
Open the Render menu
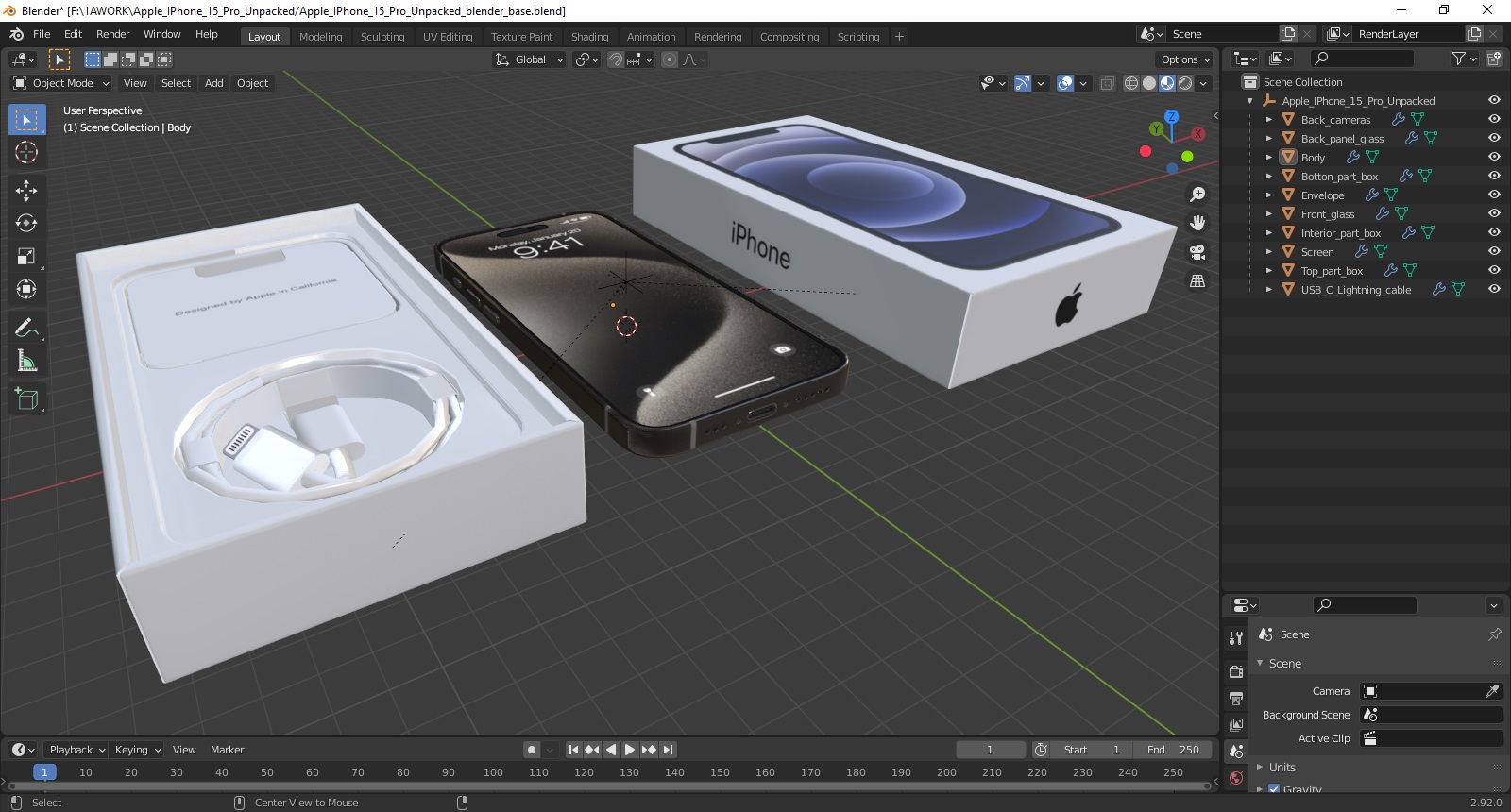[x=112, y=34]
